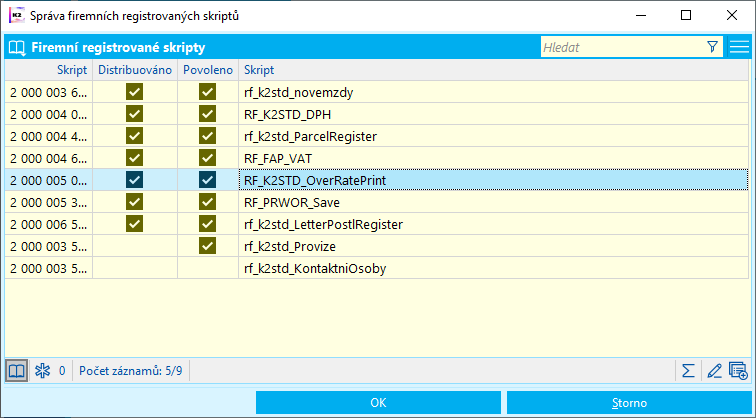This screenshot has height=418, width=756.
Task: Sort by the Distribuováno column header
Action: pyautogui.click(x=135, y=70)
